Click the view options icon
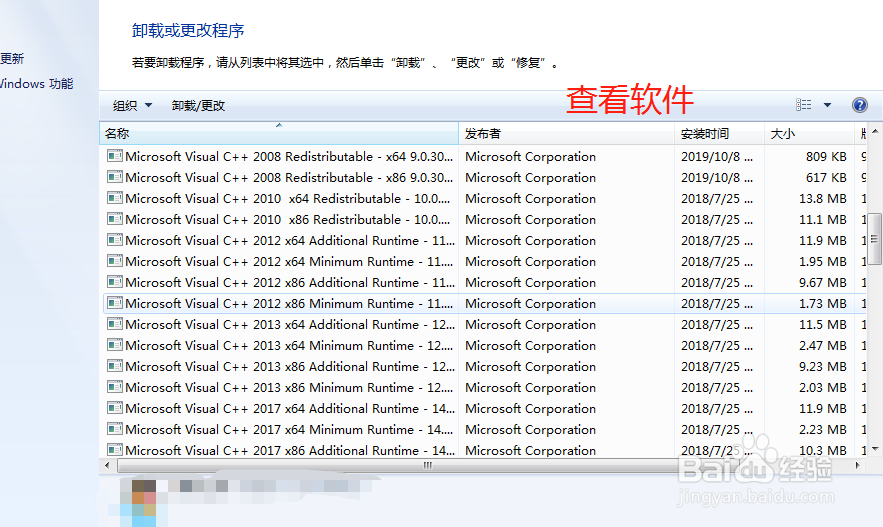 (x=804, y=105)
